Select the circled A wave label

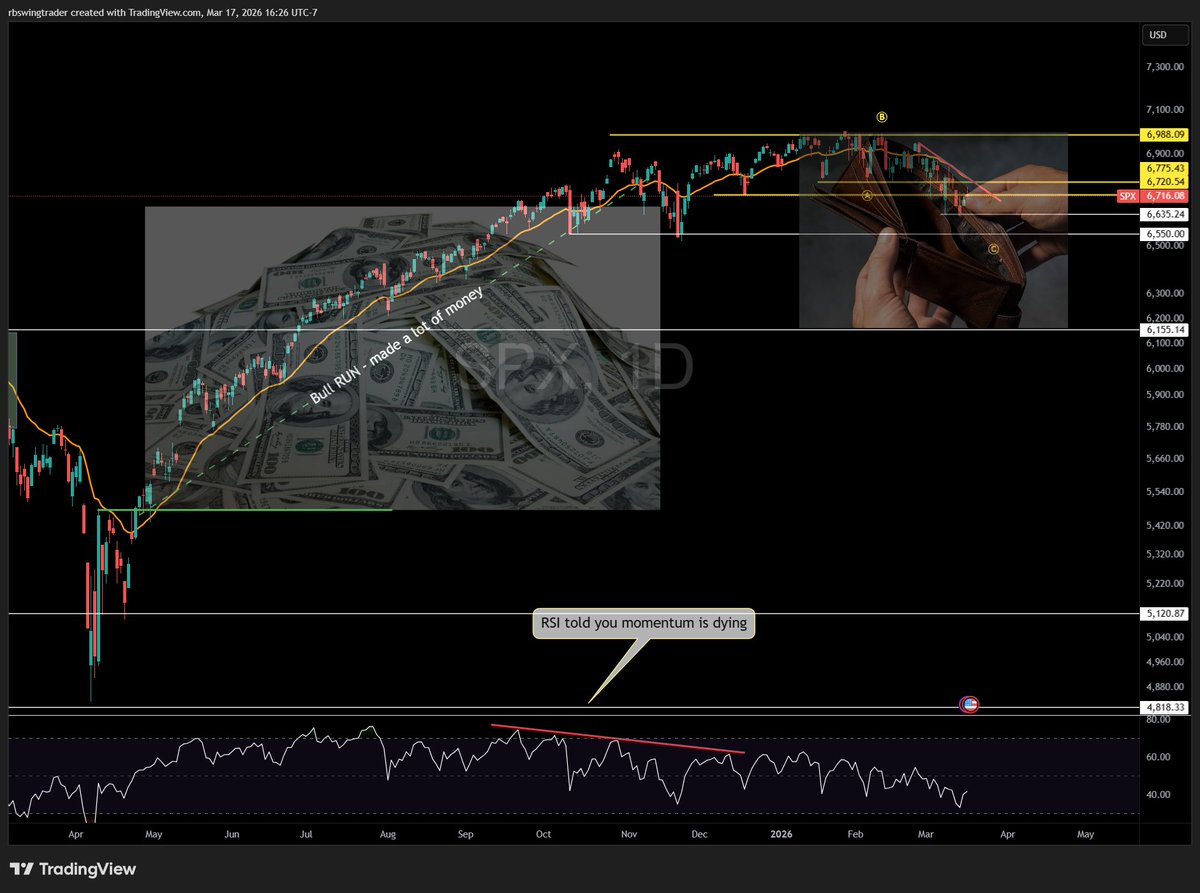coord(868,196)
